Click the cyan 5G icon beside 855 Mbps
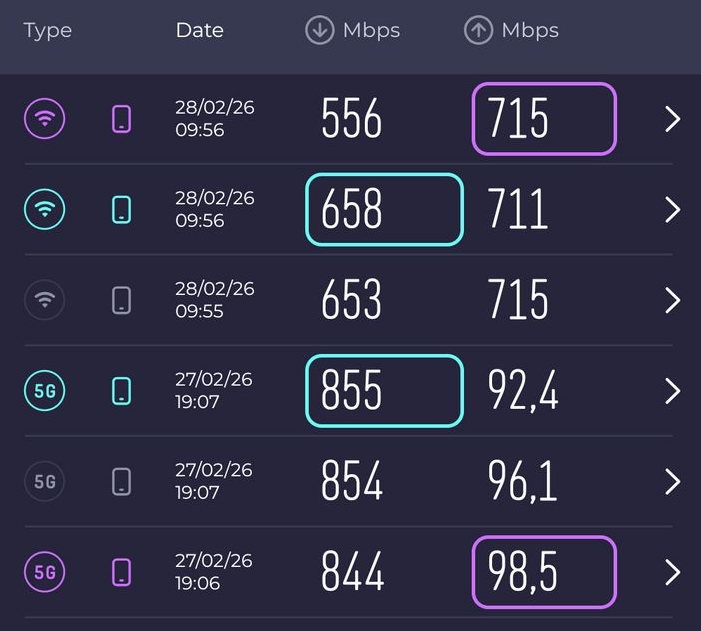Image resolution: width=701 pixels, height=631 pixels. coord(45,390)
